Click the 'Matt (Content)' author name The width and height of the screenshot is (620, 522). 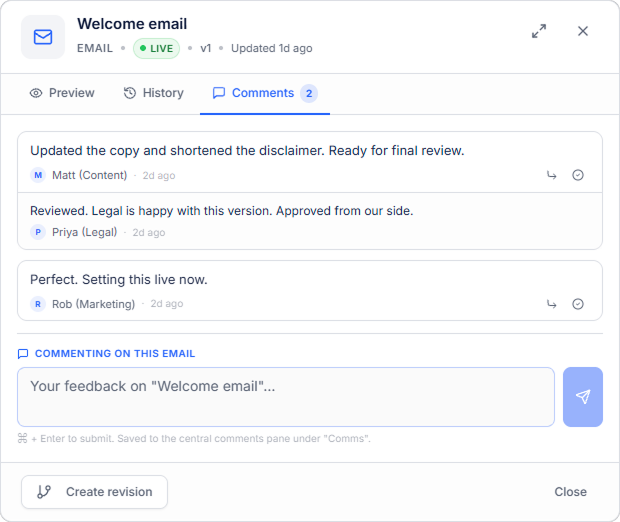tap(89, 175)
